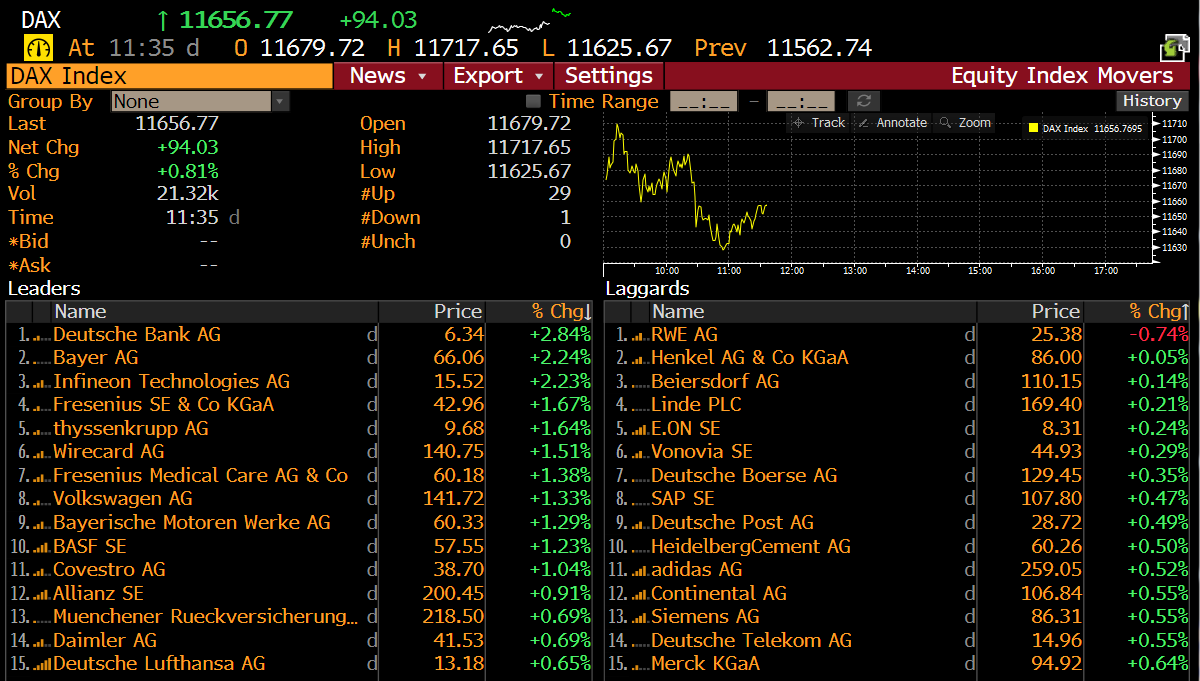
Task: Click the refresh icon next to Time Range fields
Action: [x=863, y=101]
